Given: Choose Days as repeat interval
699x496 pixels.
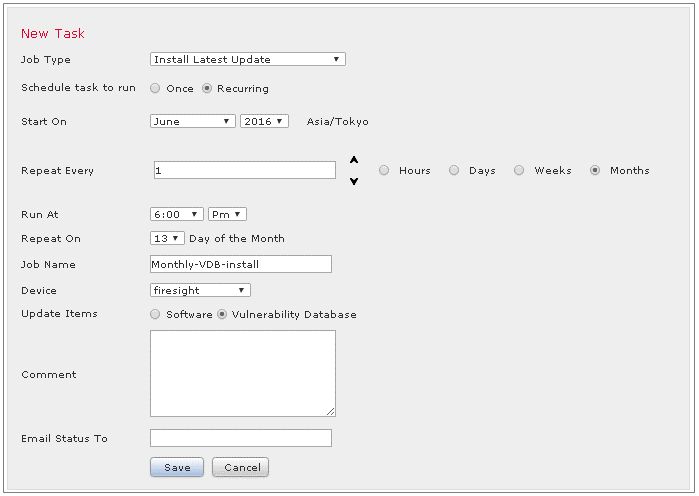Looking at the screenshot, I should [454, 170].
